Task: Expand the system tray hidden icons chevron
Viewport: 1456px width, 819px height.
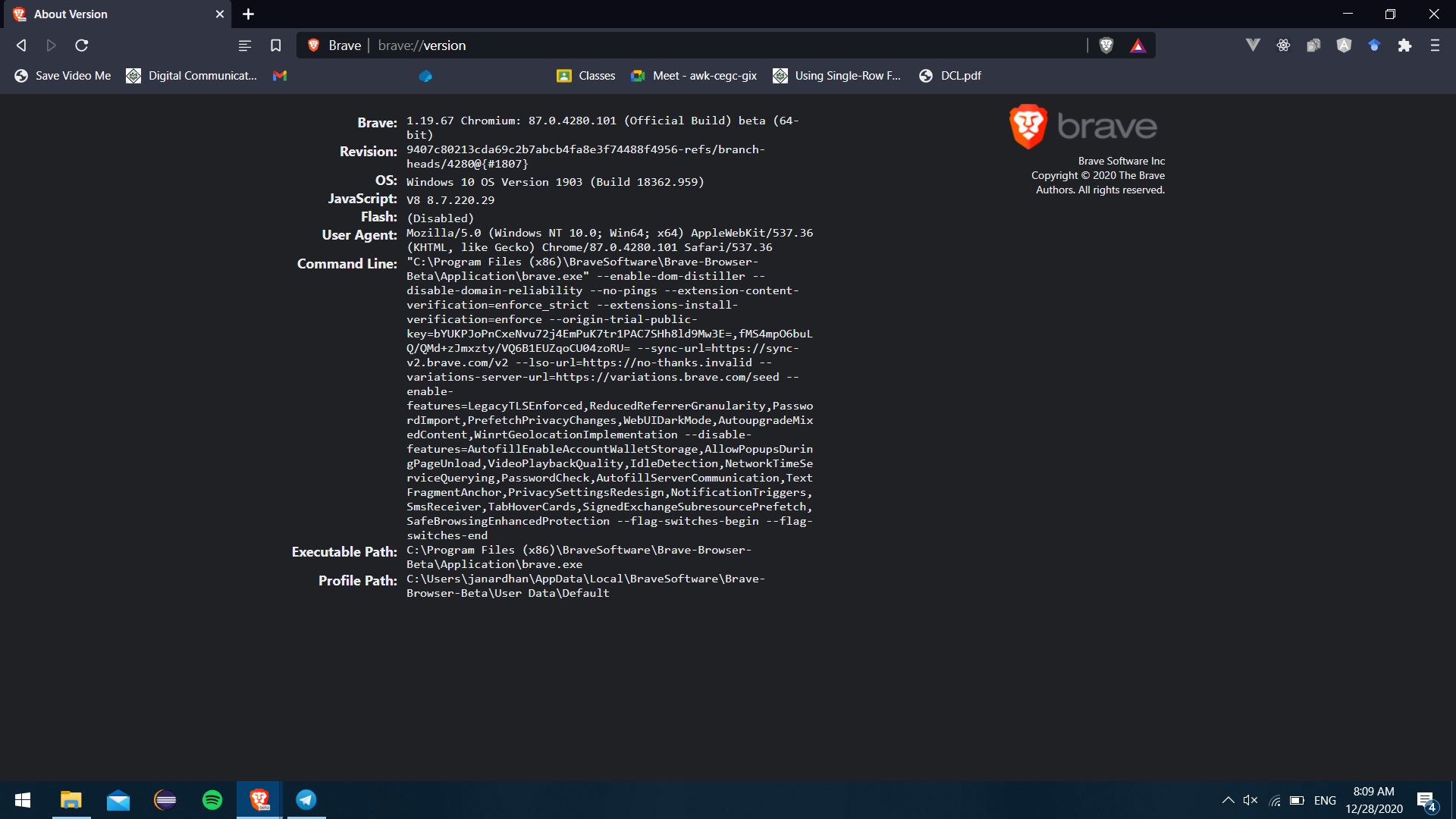Action: click(1228, 800)
